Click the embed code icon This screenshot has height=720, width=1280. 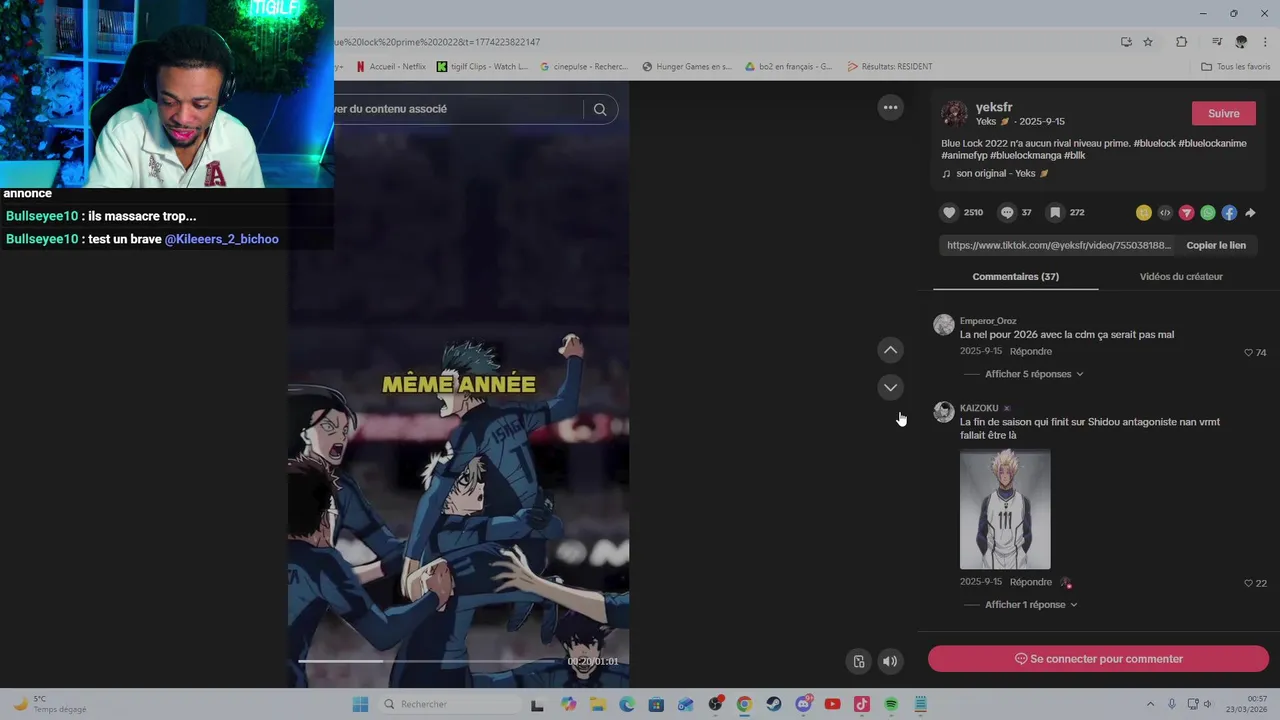point(1165,212)
